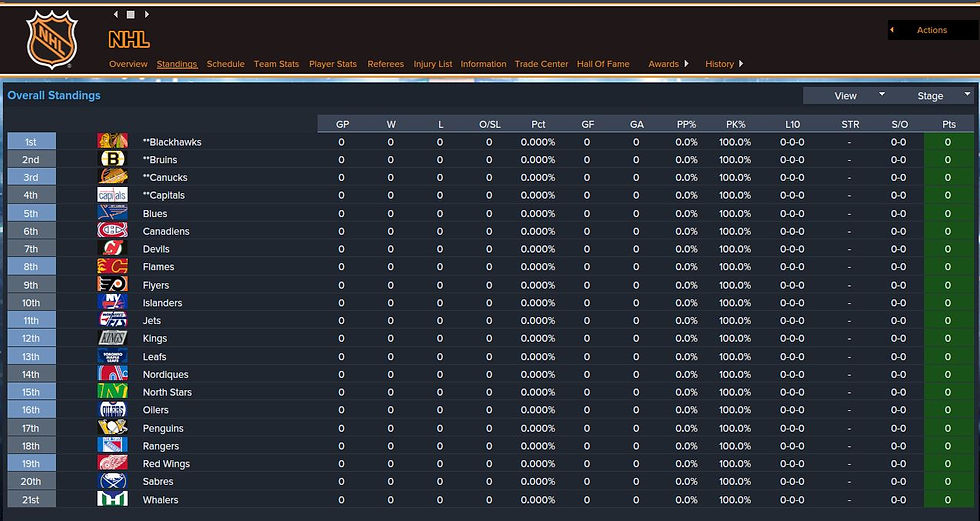Open the Oilers team logo
This screenshot has width=980, height=521.
112,409
